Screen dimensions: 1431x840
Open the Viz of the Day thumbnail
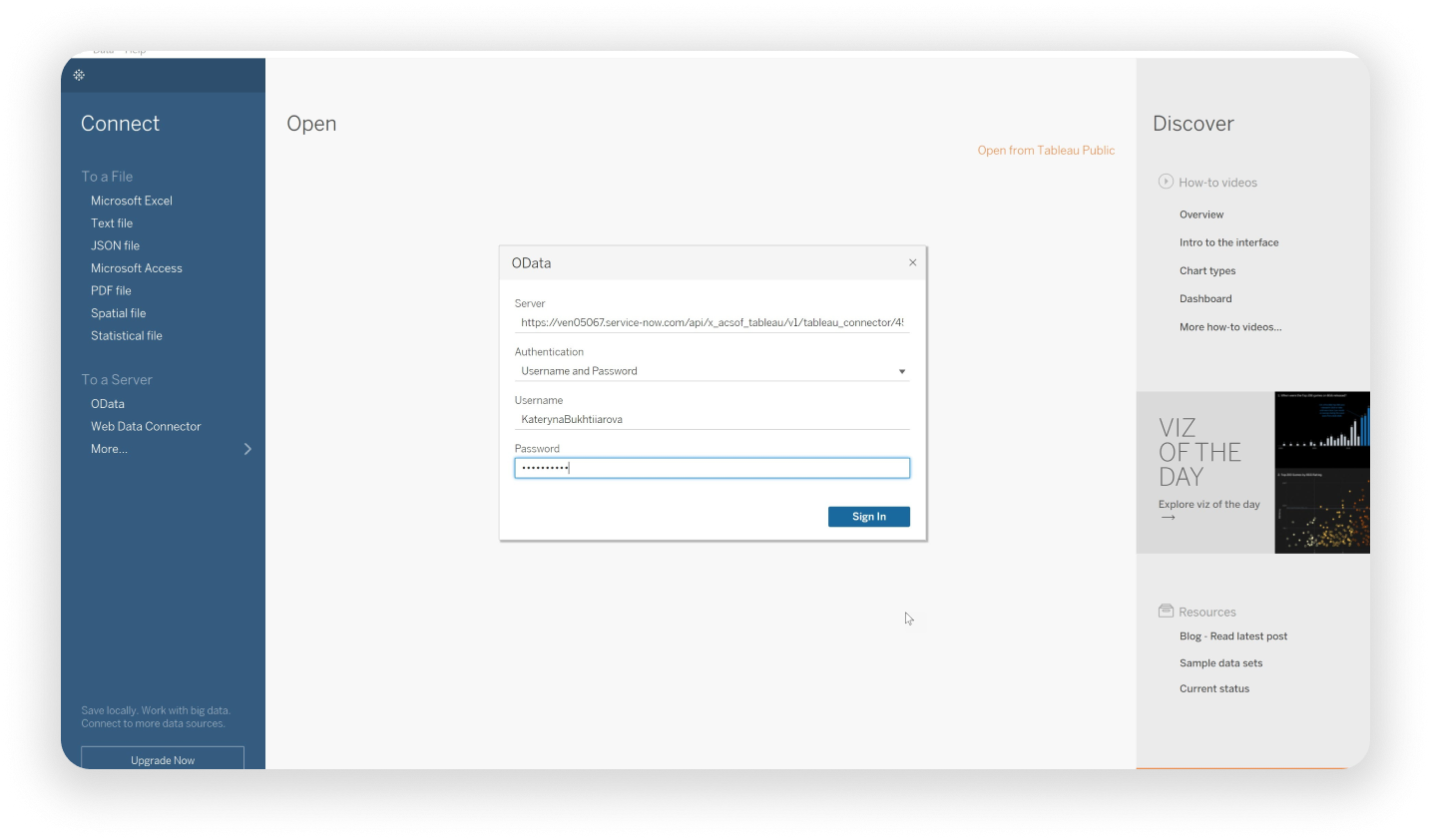[1322, 472]
